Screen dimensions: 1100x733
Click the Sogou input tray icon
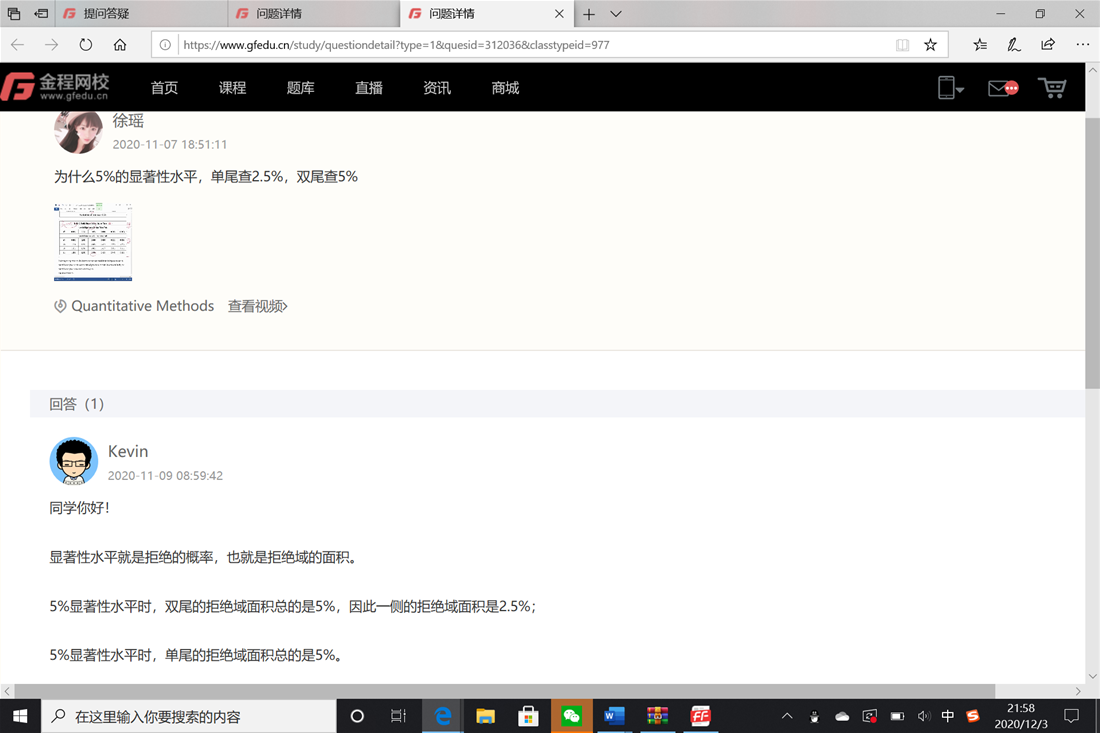coord(972,716)
